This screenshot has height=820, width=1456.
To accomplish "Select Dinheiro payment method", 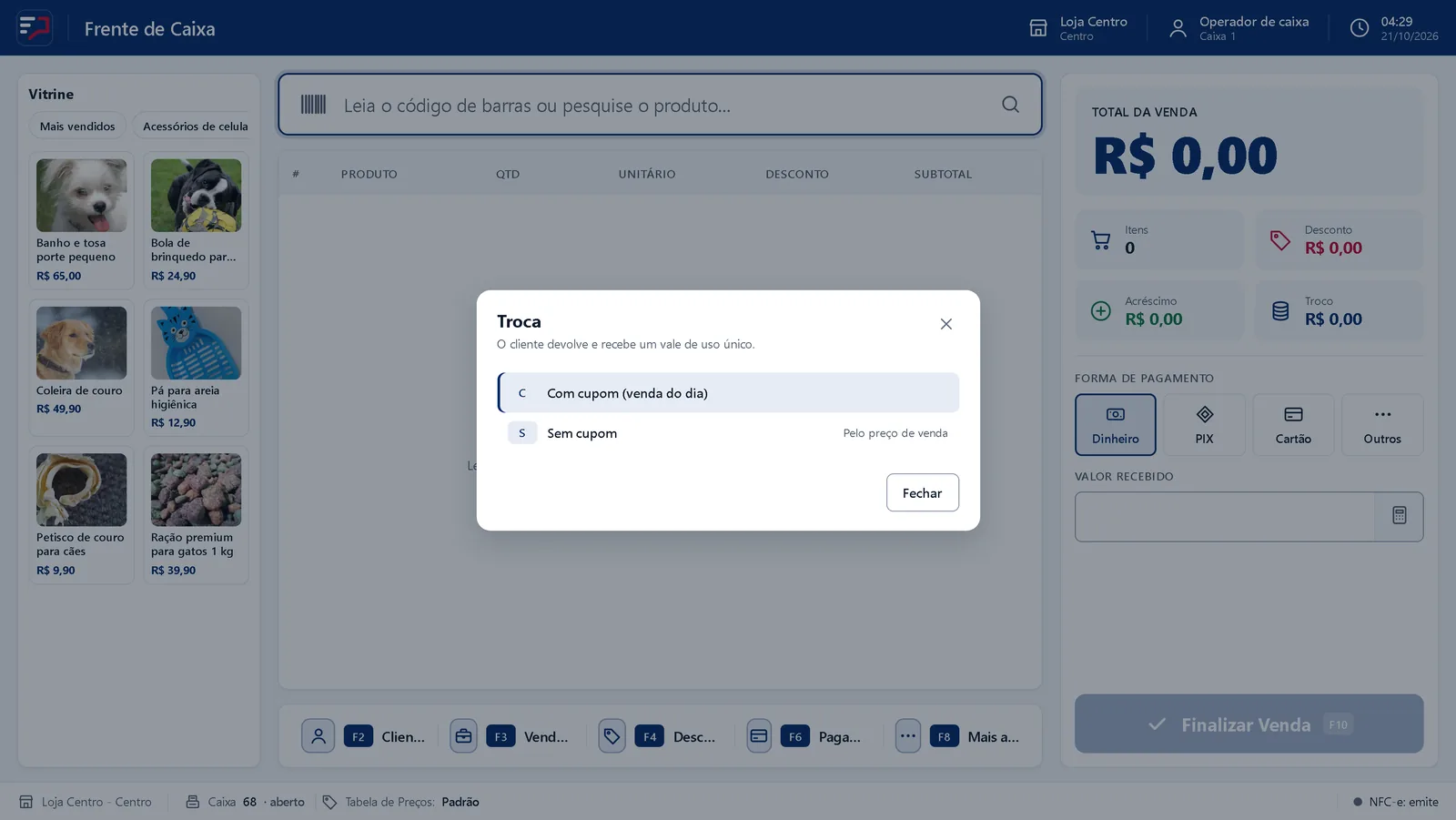I will coord(1115,425).
